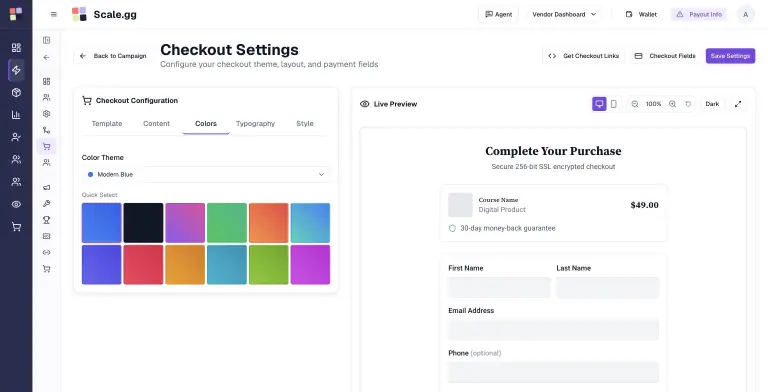Switch preview to desktop view
This screenshot has width=768, height=392.
[x=599, y=104]
